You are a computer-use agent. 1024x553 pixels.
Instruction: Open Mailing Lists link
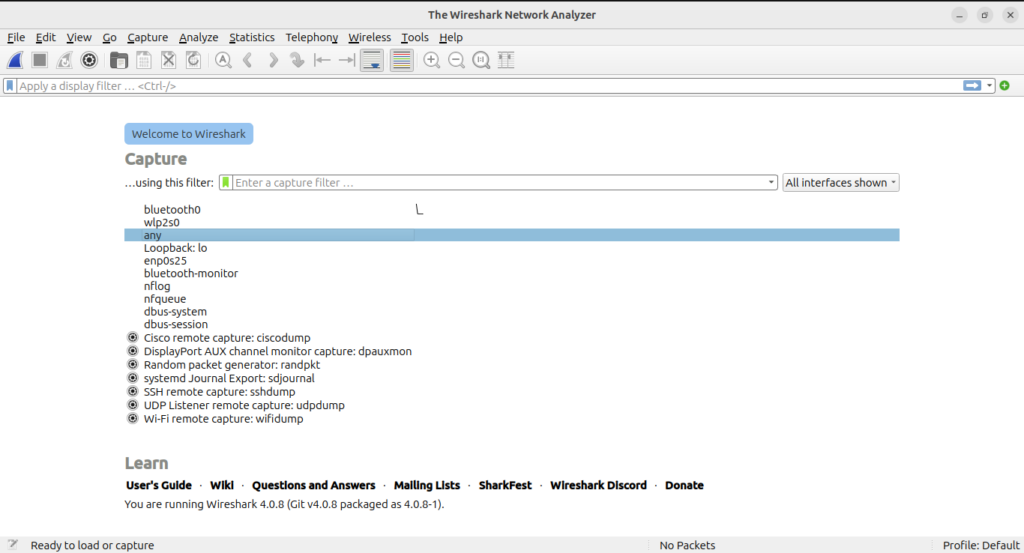(426, 485)
